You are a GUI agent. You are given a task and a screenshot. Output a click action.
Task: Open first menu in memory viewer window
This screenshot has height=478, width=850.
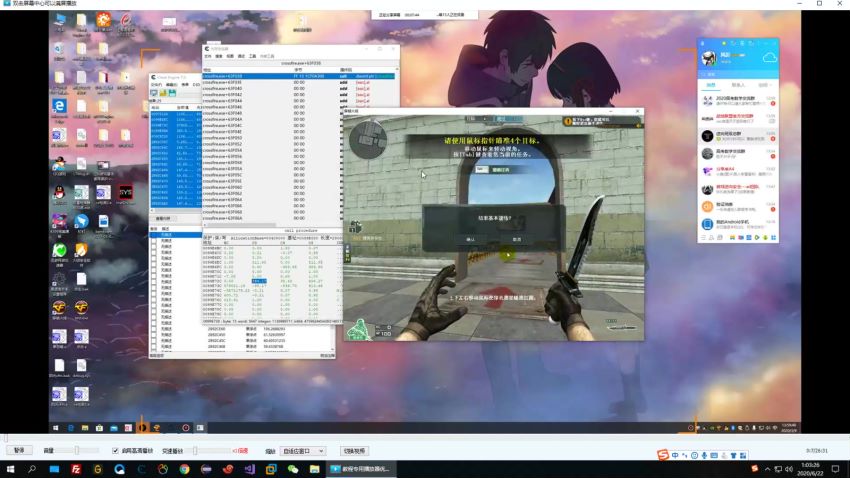pos(208,56)
